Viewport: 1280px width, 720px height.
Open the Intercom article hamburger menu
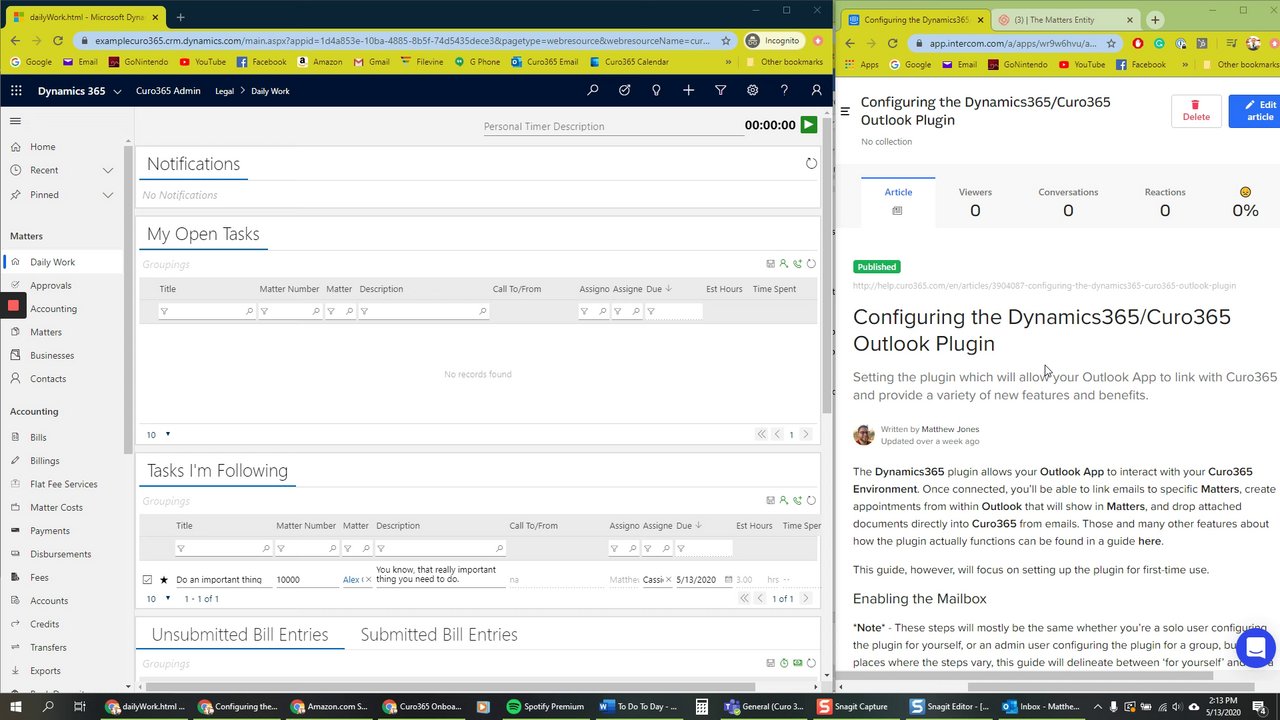tap(845, 111)
